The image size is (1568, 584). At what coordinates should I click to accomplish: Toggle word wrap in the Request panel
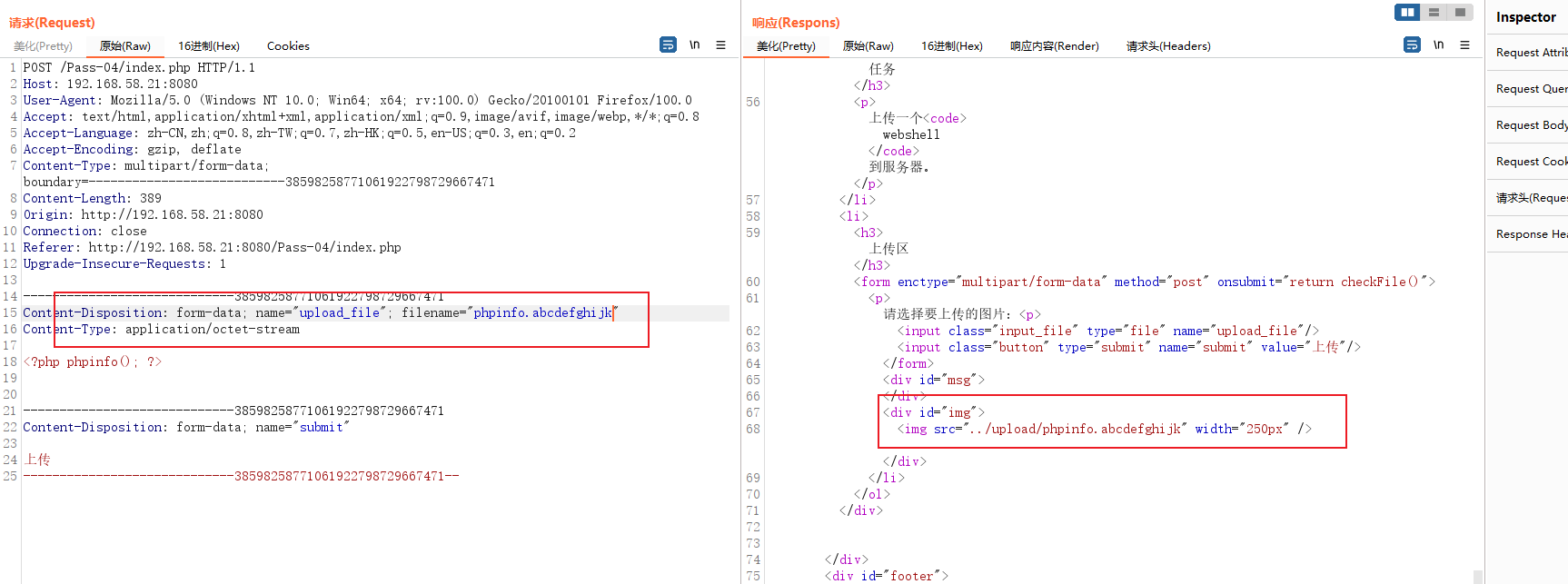click(x=668, y=45)
